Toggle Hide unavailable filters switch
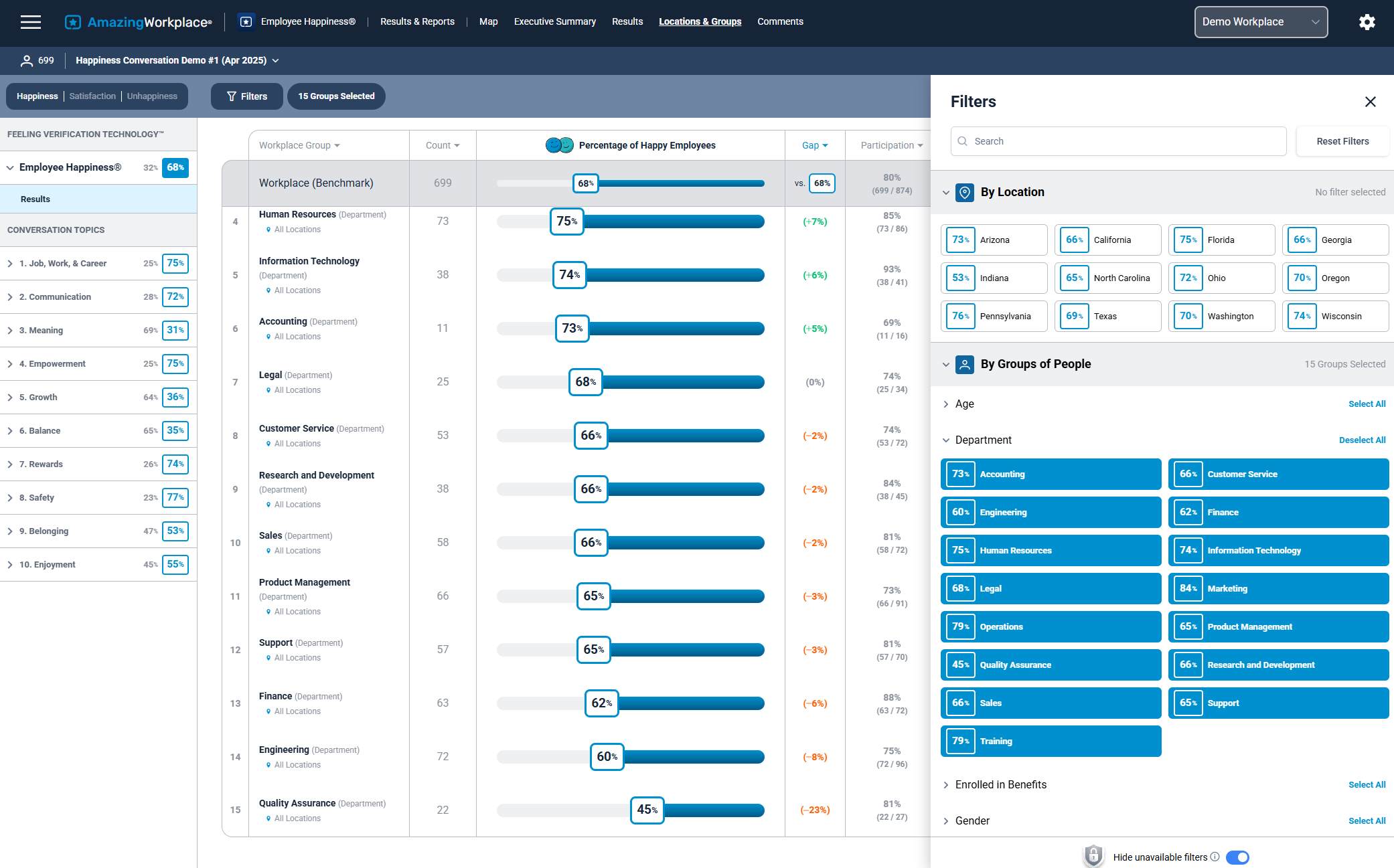Screen dimensions: 1394x868 point(1237,857)
